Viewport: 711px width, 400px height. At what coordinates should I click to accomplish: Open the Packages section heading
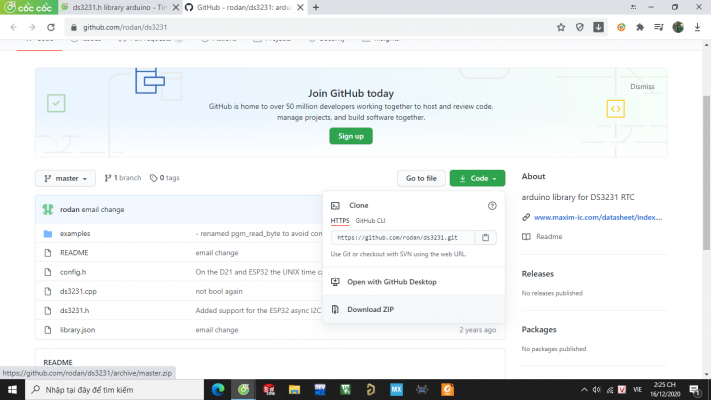(539, 330)
